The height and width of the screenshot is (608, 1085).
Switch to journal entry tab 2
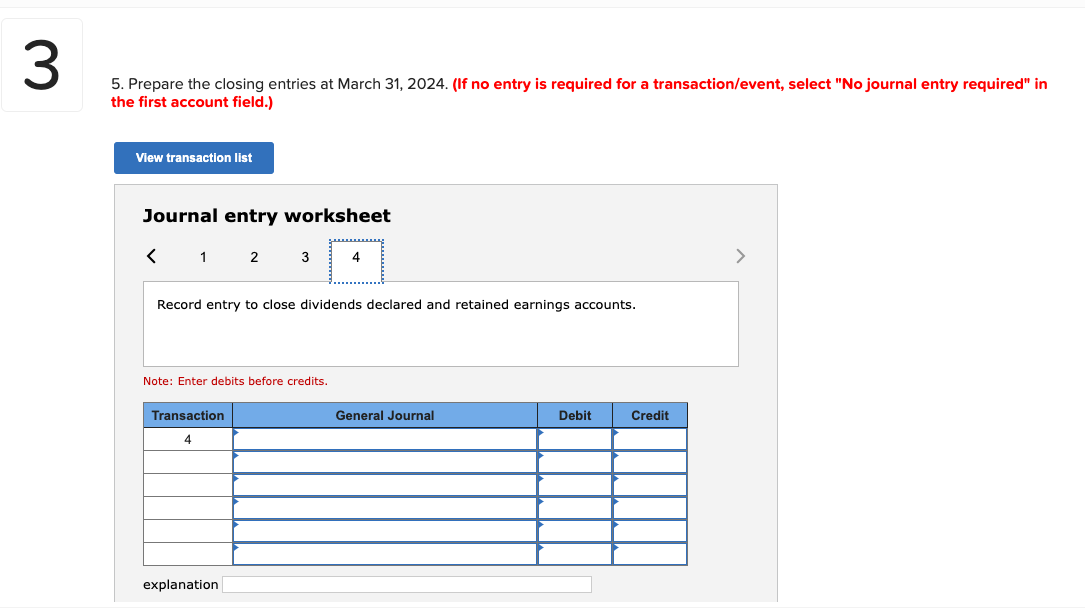[254, 257]
